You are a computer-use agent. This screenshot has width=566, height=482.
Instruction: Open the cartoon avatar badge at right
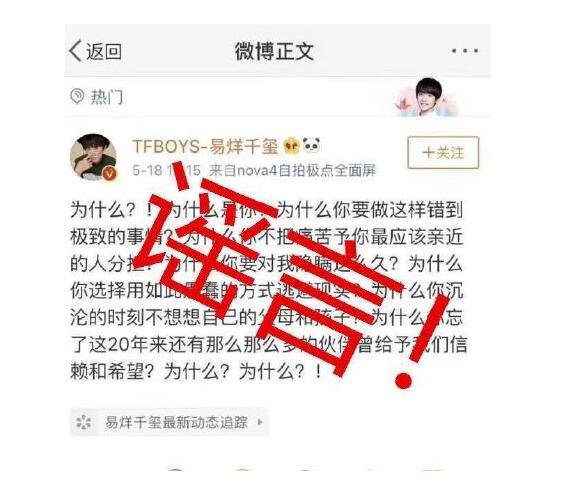click(426, 97)
